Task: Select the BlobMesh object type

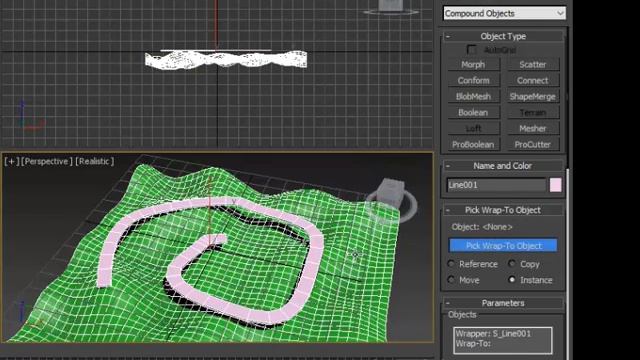Action: pos(473,96)
